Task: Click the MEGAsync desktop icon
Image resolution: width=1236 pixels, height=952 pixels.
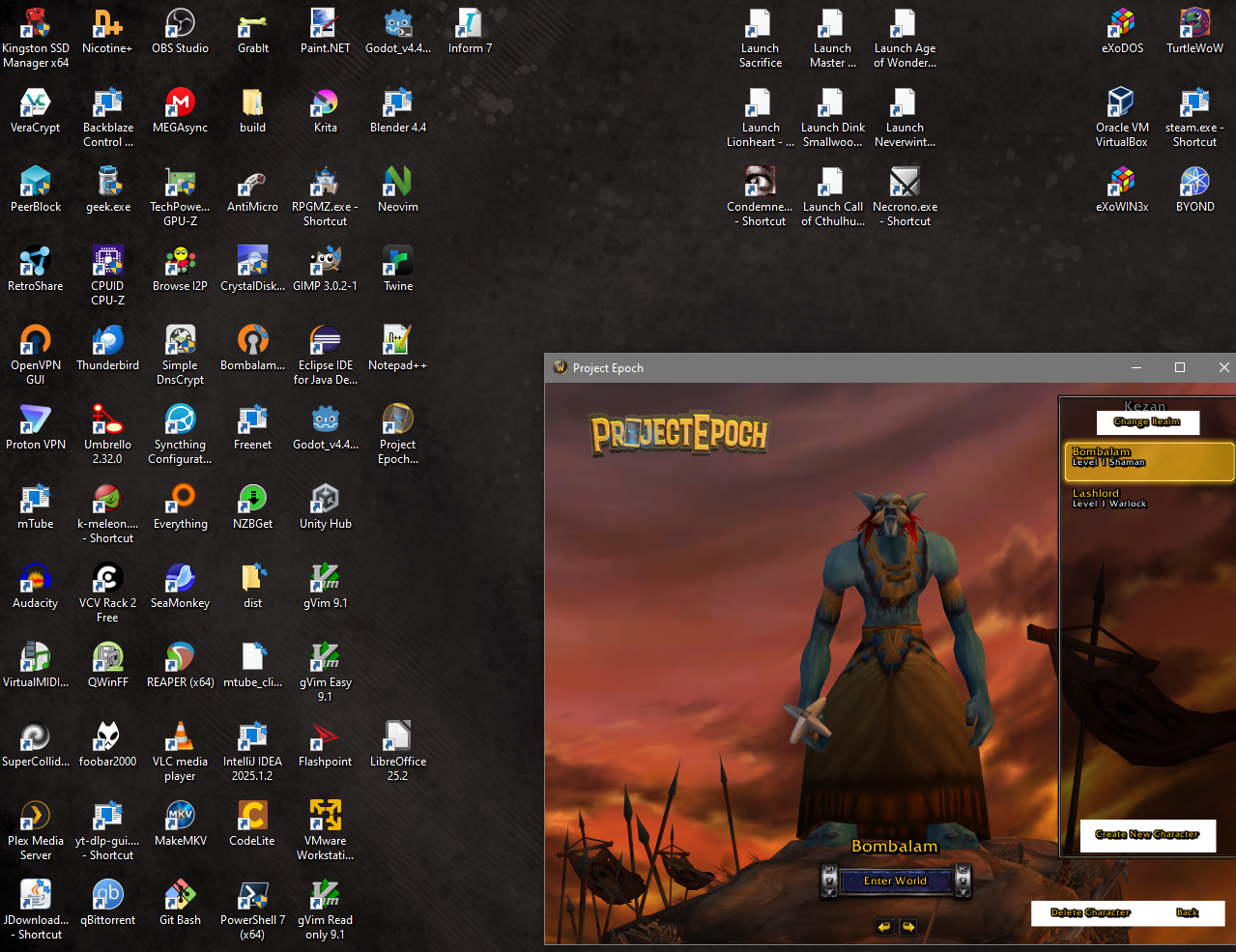Action: [180, 111]
